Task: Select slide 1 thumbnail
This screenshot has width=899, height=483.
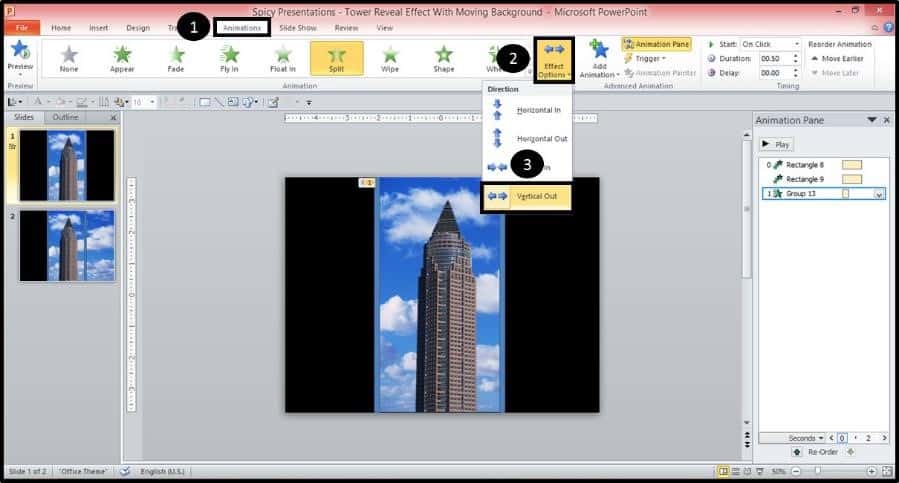Action: coord(67,165)
